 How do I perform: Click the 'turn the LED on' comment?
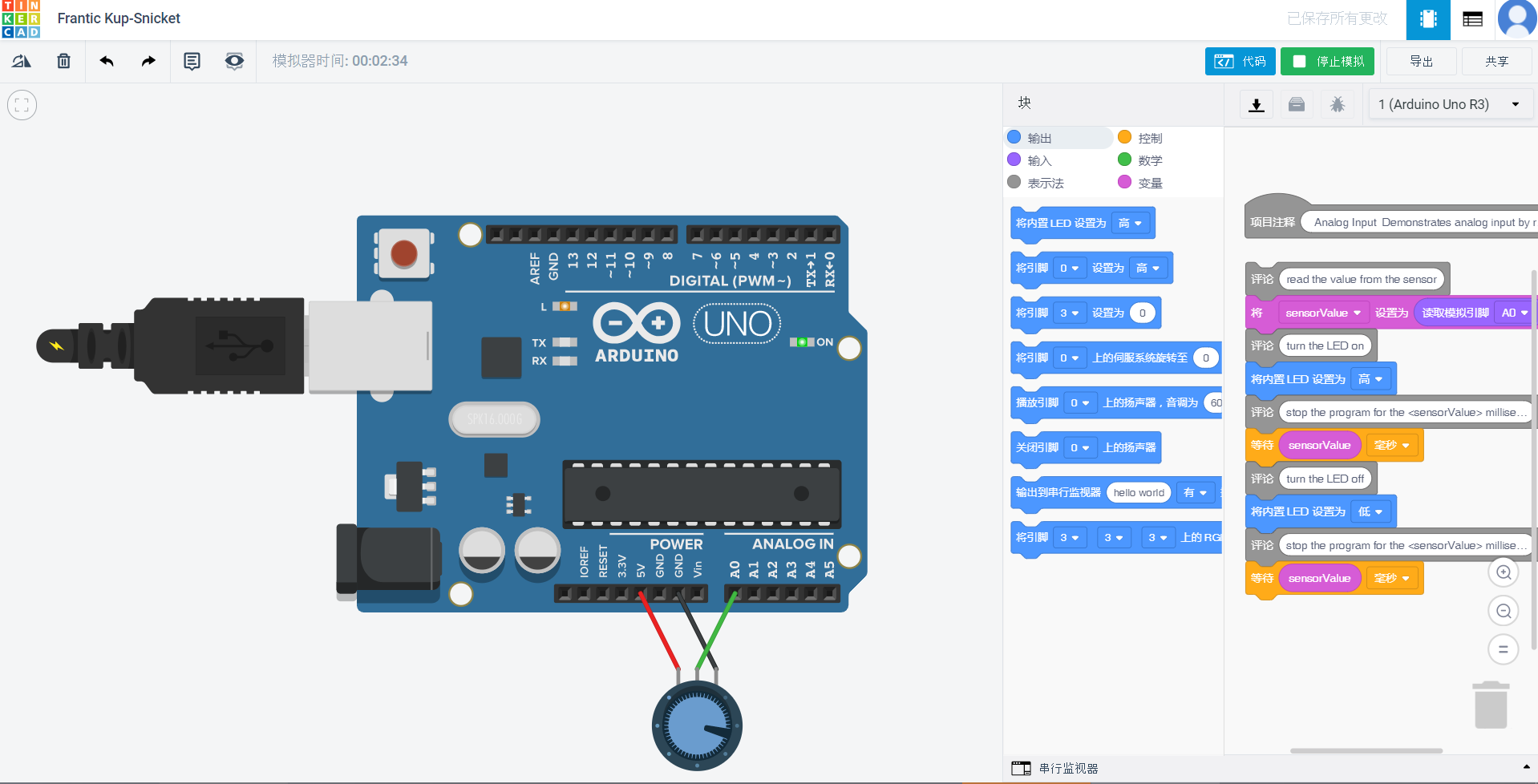tap(1325, 346)
